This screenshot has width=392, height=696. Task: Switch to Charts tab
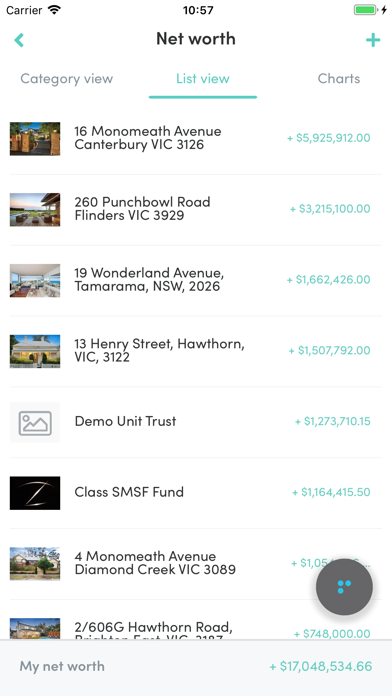coord(339,79)
